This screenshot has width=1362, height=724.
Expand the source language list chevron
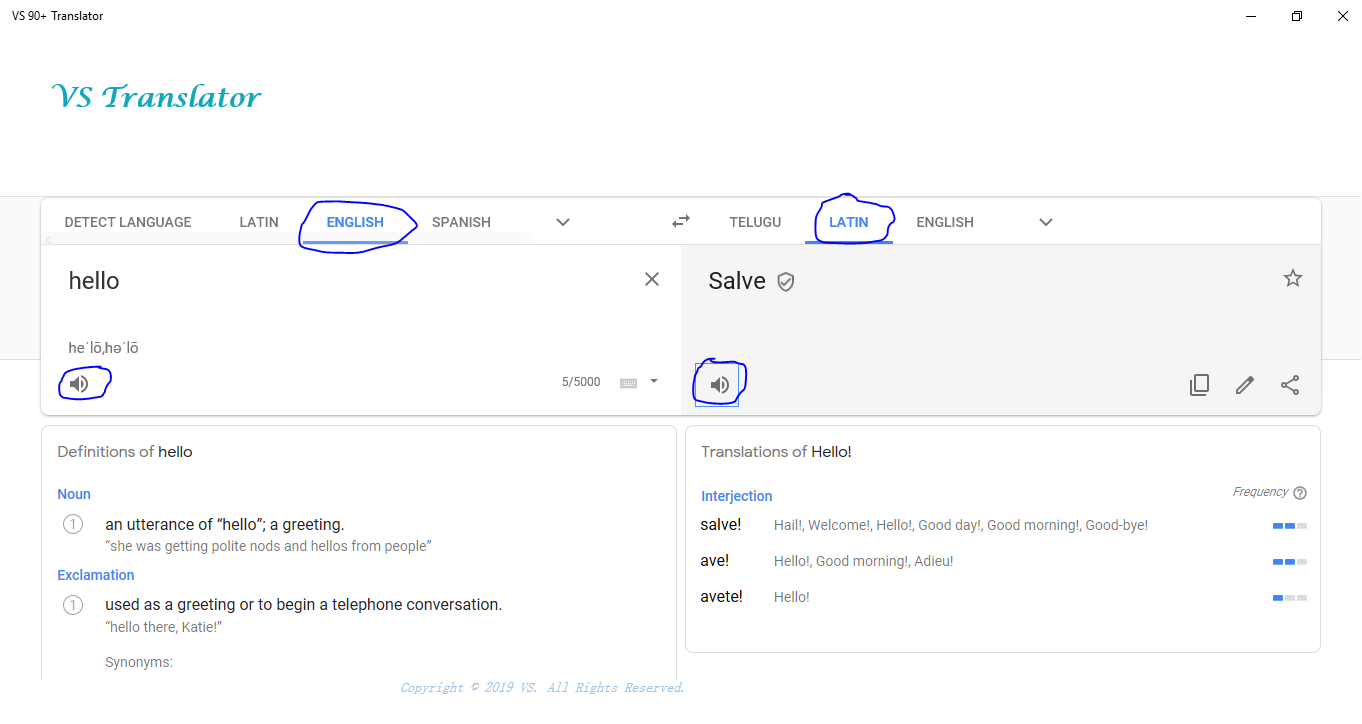coord(563,222)
